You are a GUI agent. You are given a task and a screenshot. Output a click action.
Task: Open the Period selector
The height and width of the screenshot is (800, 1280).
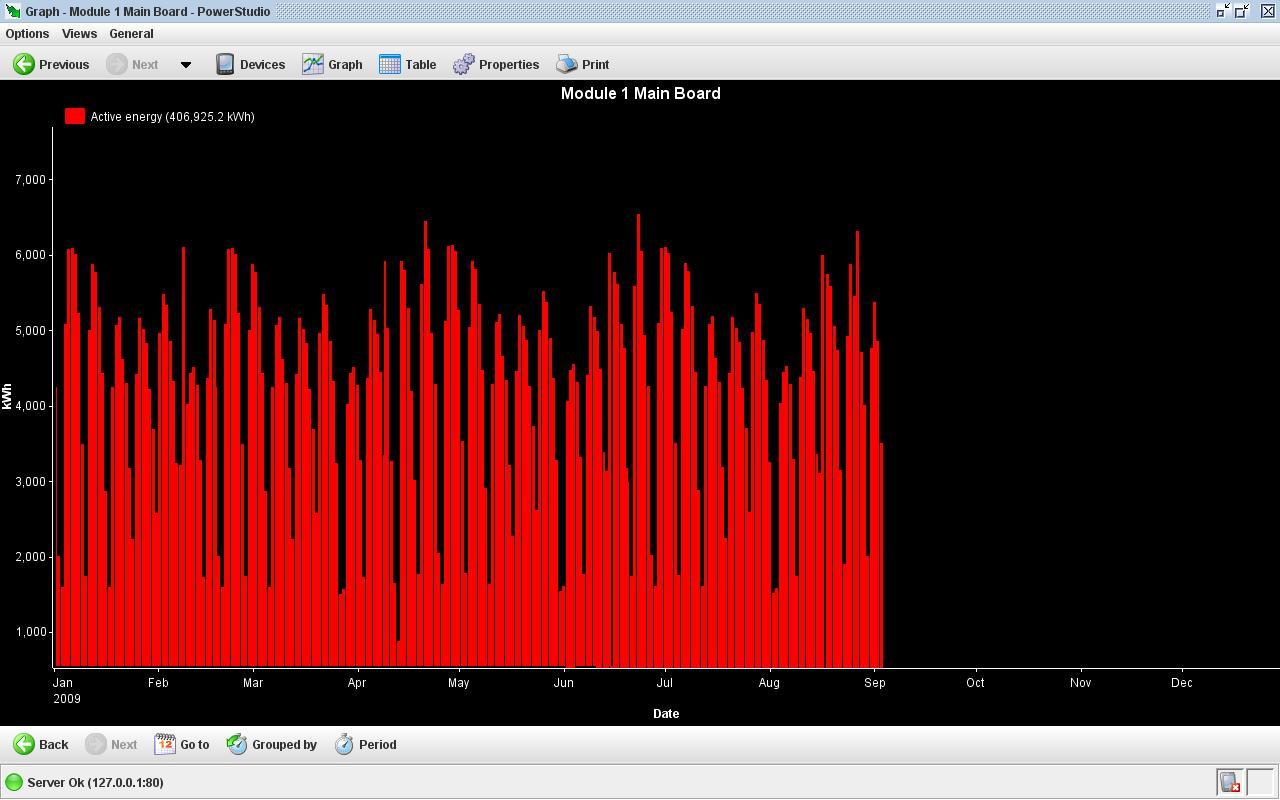tap(365, 744)
